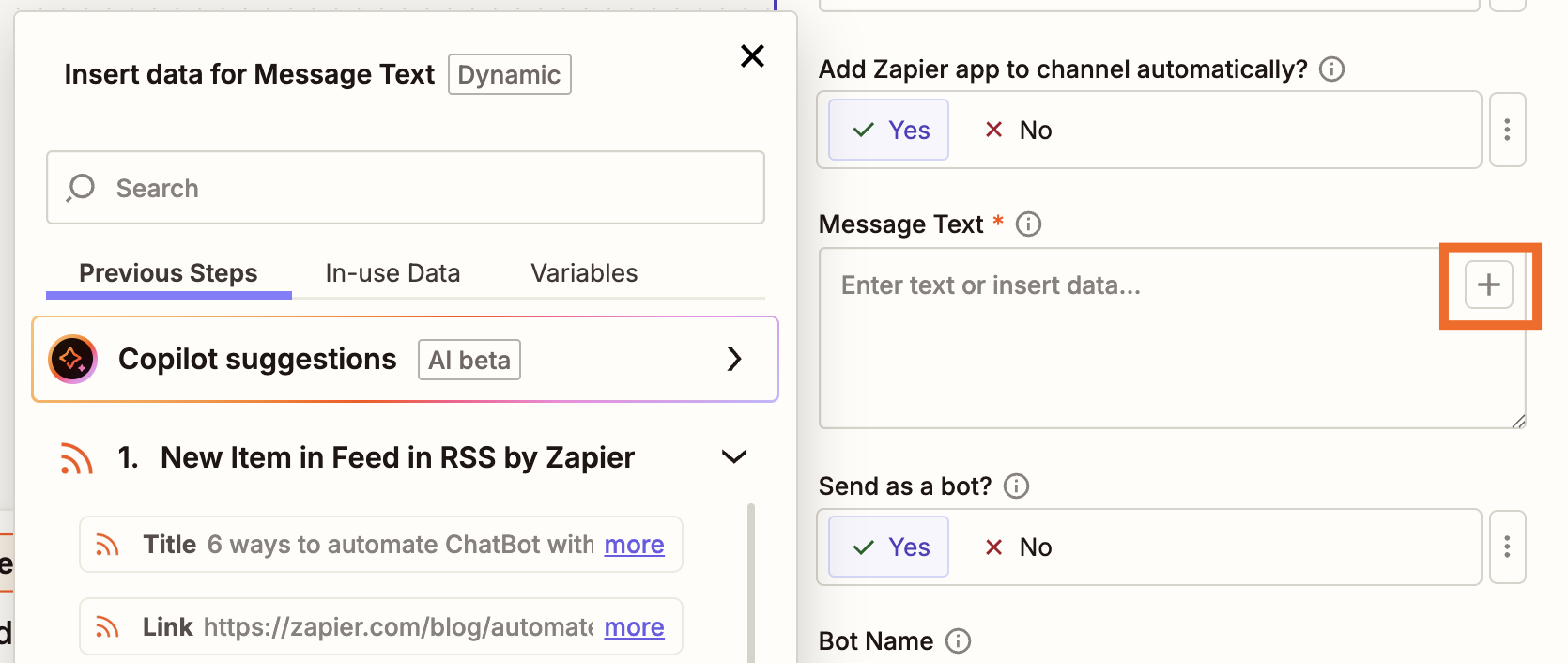Click the magnifier search icon

pyautogui.click(x=81, y=188)
